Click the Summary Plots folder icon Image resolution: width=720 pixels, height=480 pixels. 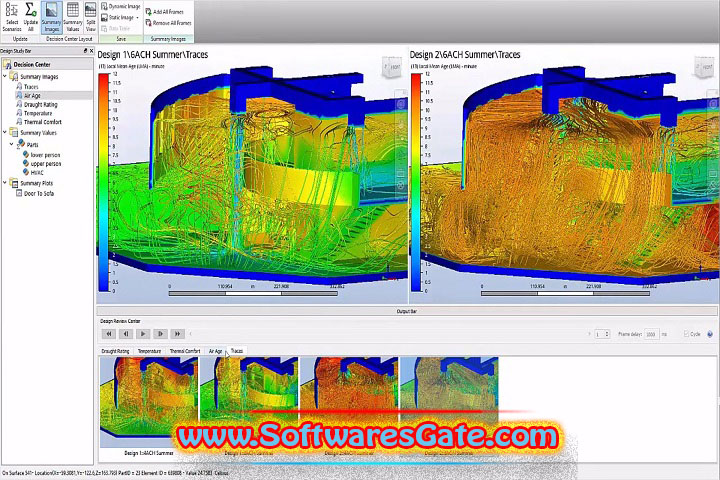[14, 183]
